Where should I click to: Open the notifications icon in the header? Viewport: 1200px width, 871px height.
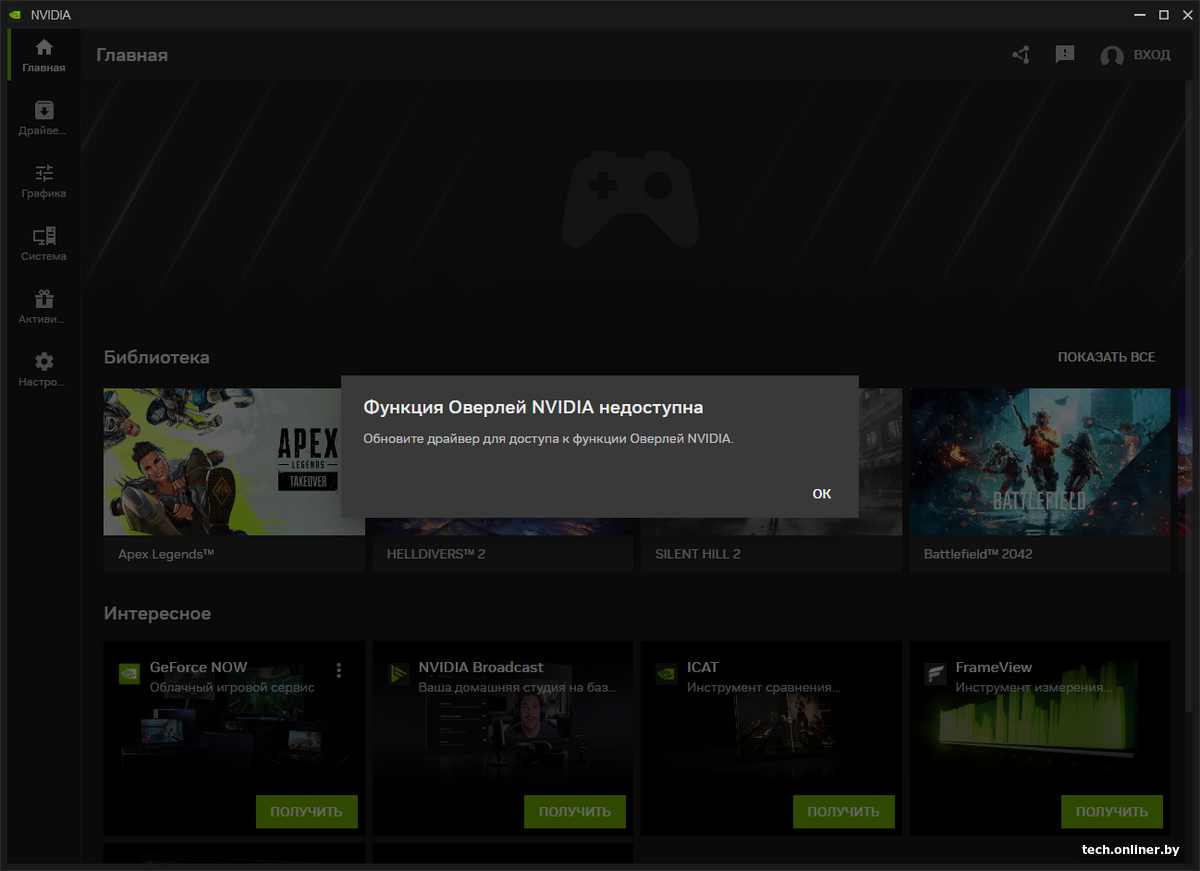(x=1065, y=55)
